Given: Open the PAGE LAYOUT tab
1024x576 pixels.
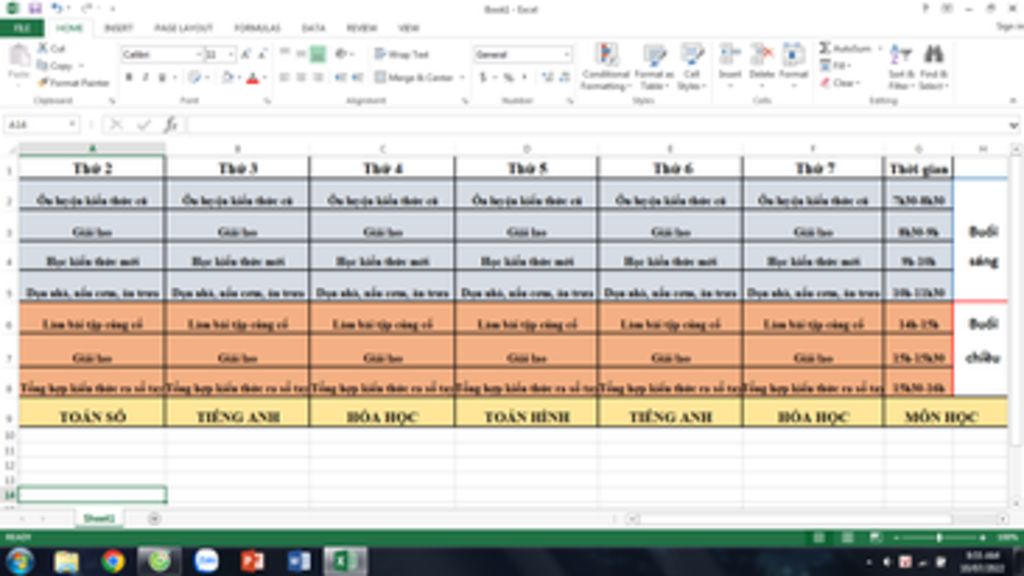Looking at the screenshot, I should click(184, 28).
